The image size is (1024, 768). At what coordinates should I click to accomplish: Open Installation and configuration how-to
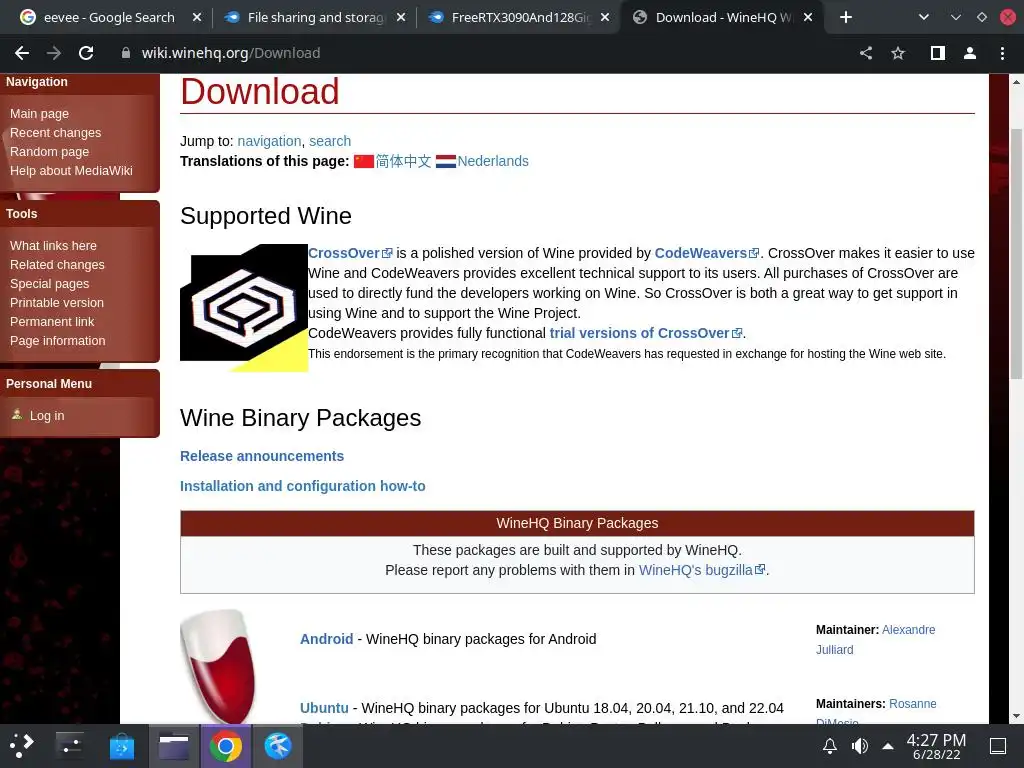[302, 486]
